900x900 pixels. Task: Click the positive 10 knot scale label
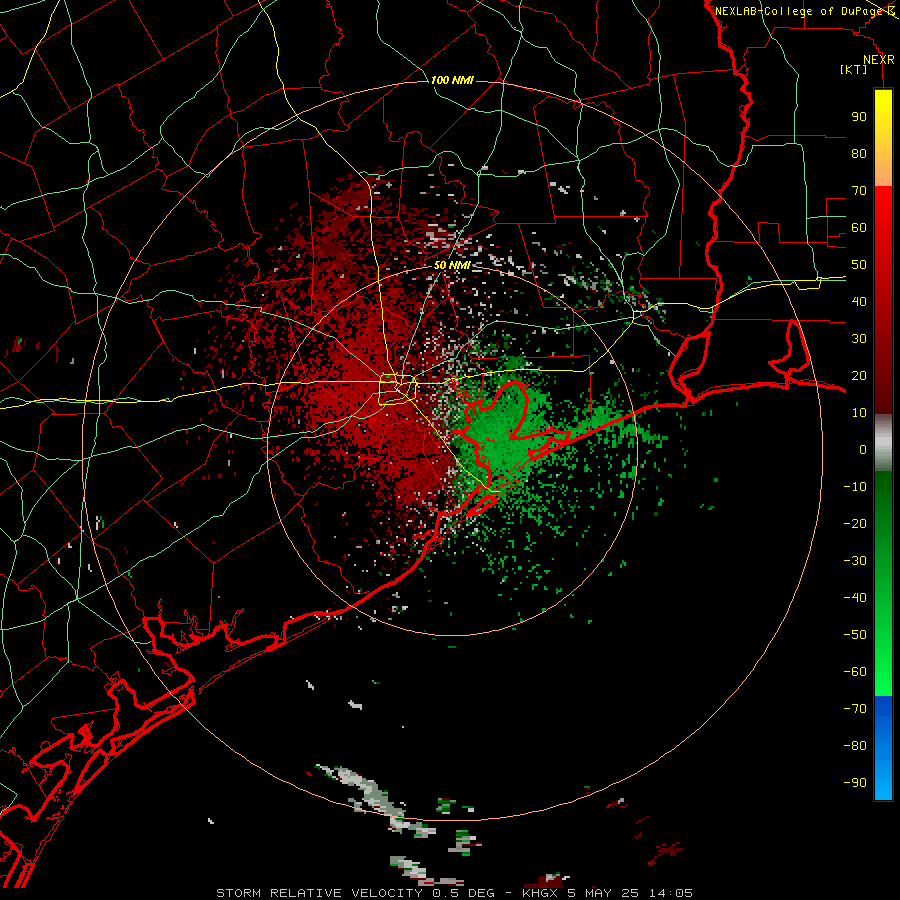pyautogui.click(x=859, y=413)
